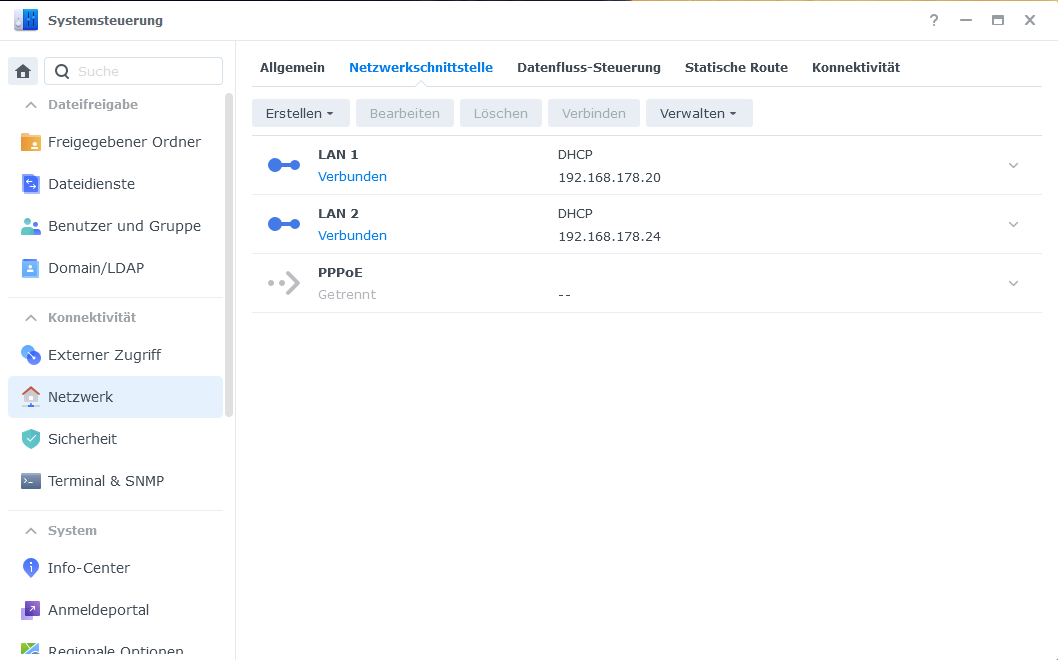This screenshot has height=660, width=1058.
Task: Click the Bearbeiten button
Action: tap(405, 113)
